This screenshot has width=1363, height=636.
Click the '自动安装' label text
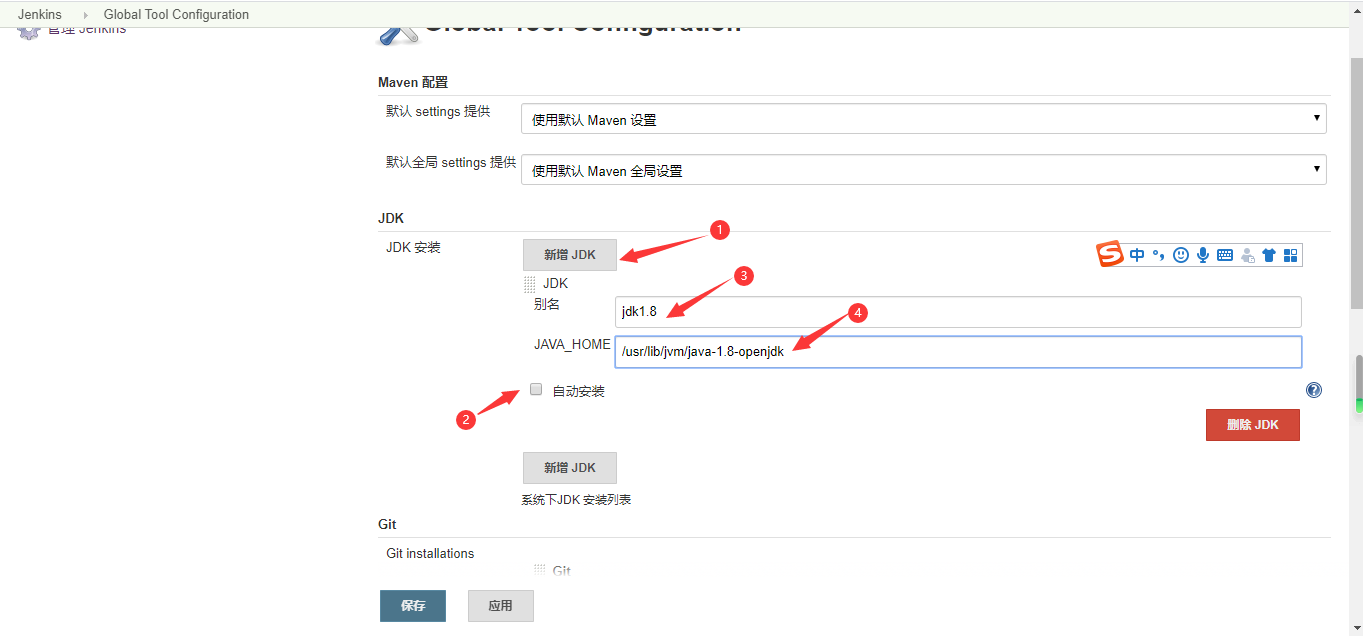579,391
